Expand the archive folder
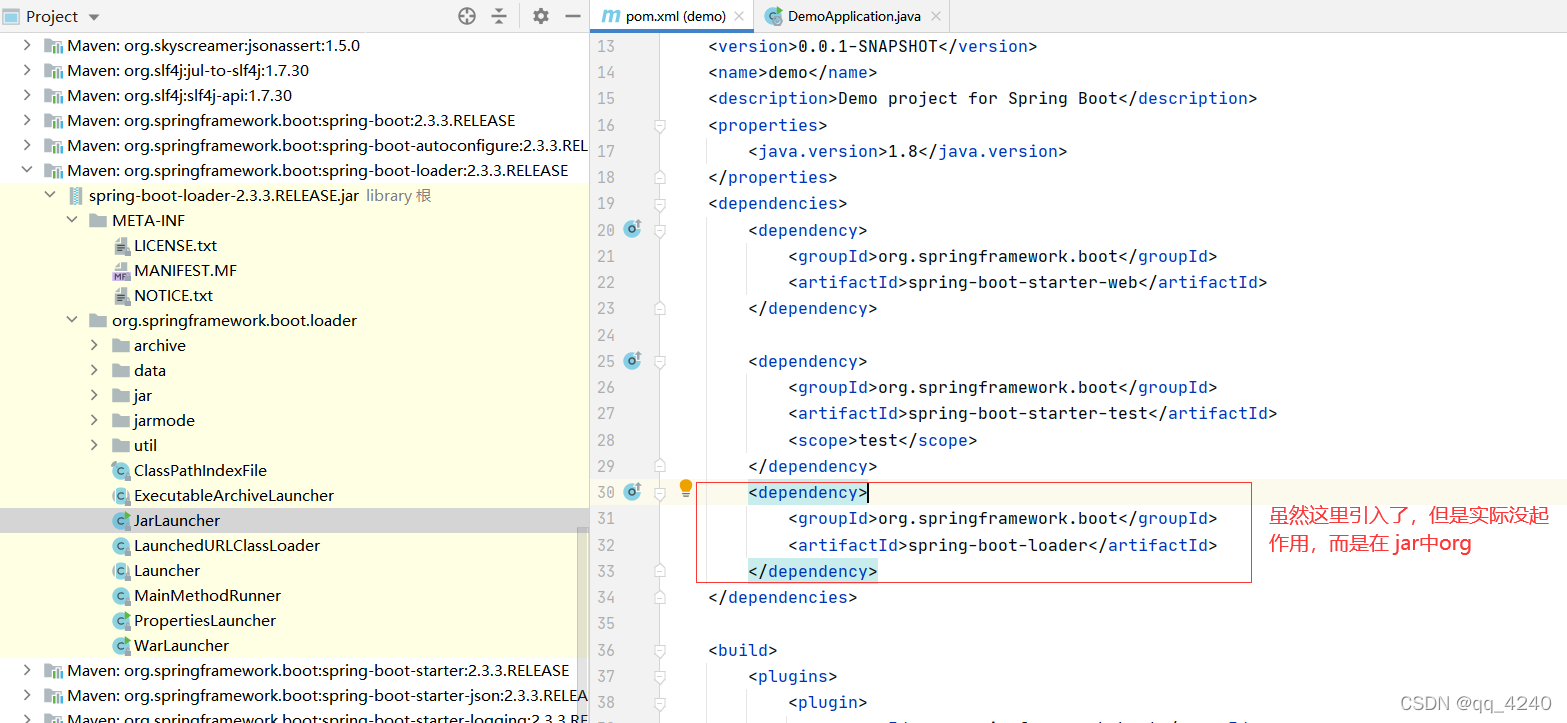The width and height of the screenshot is (1567, 723). (x=94, y=346)
